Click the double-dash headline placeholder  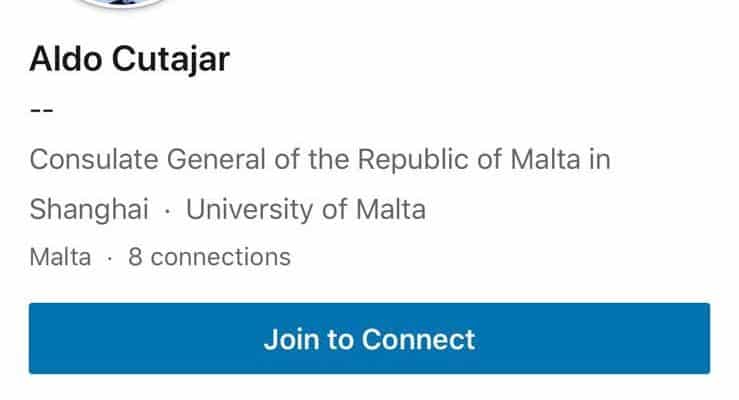click(x=41, y=110)
